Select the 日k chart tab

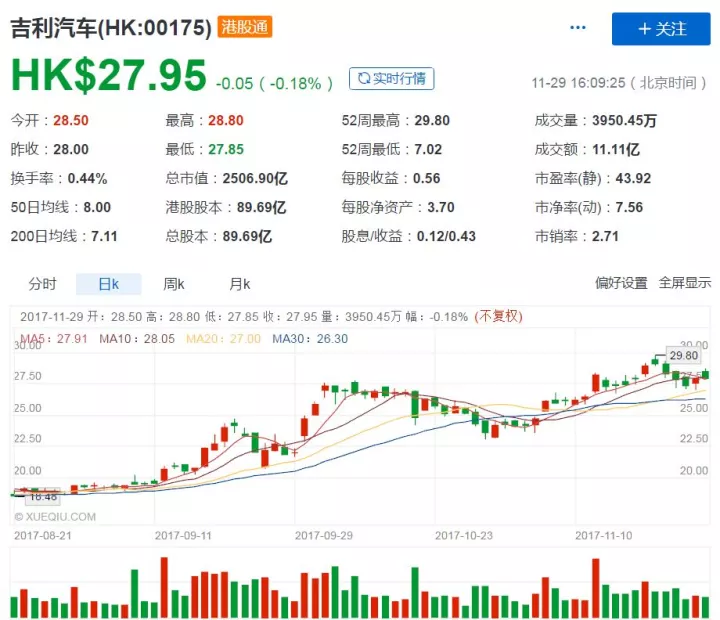(108, 284)
